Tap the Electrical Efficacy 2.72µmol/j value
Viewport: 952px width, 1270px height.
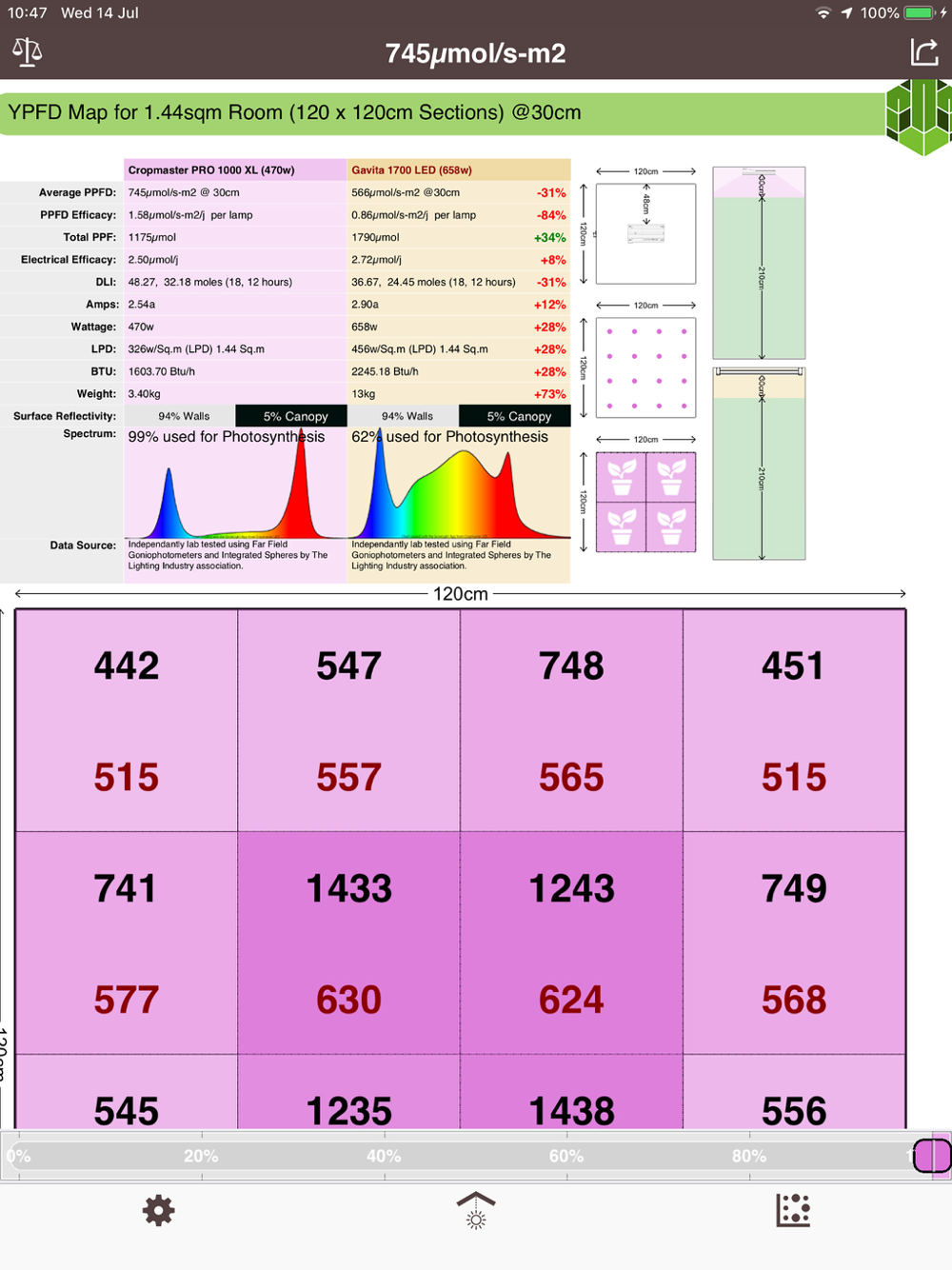(376, 259)
